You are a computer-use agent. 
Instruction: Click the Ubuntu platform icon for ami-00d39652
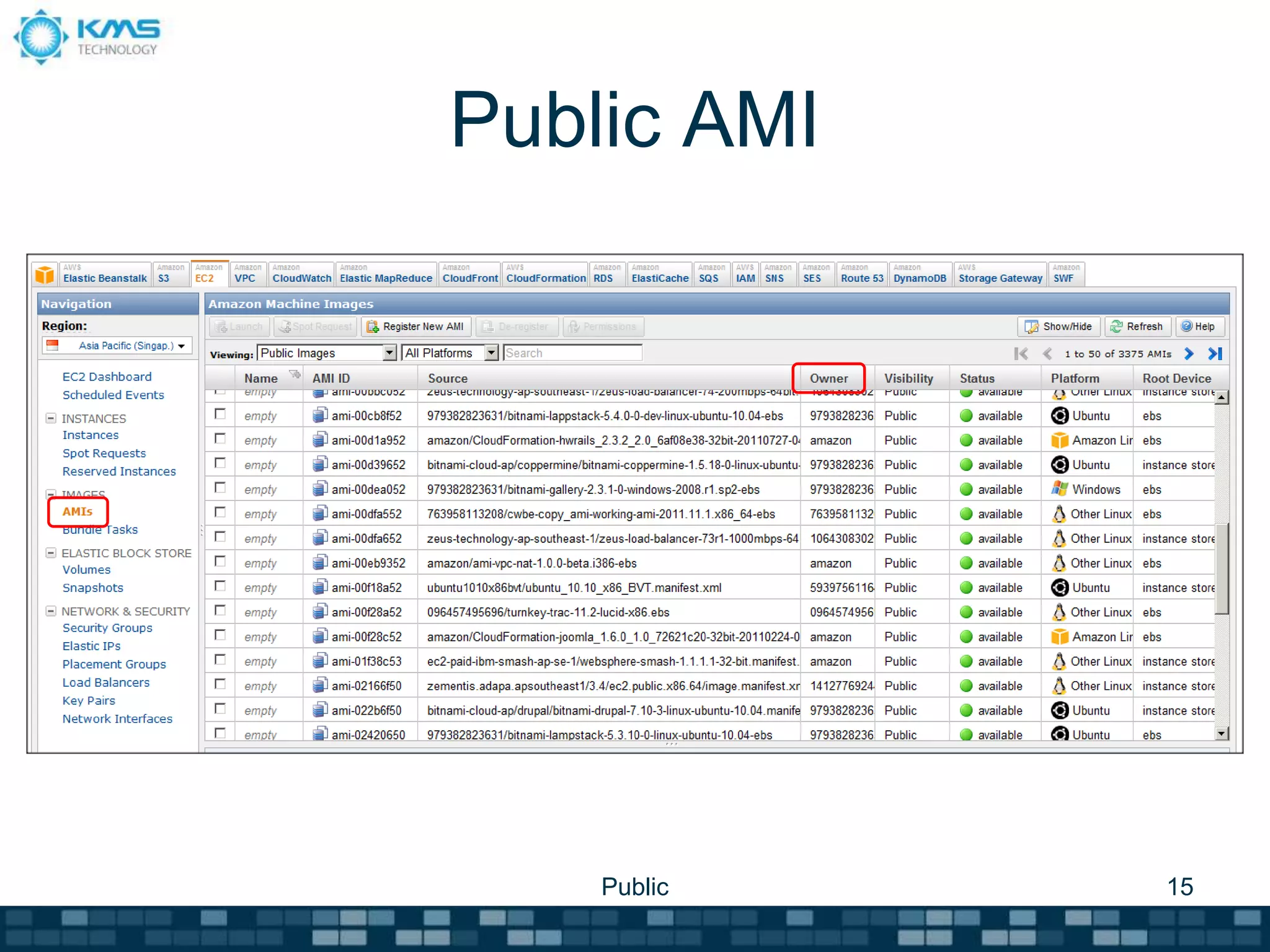coord(1060,464)
